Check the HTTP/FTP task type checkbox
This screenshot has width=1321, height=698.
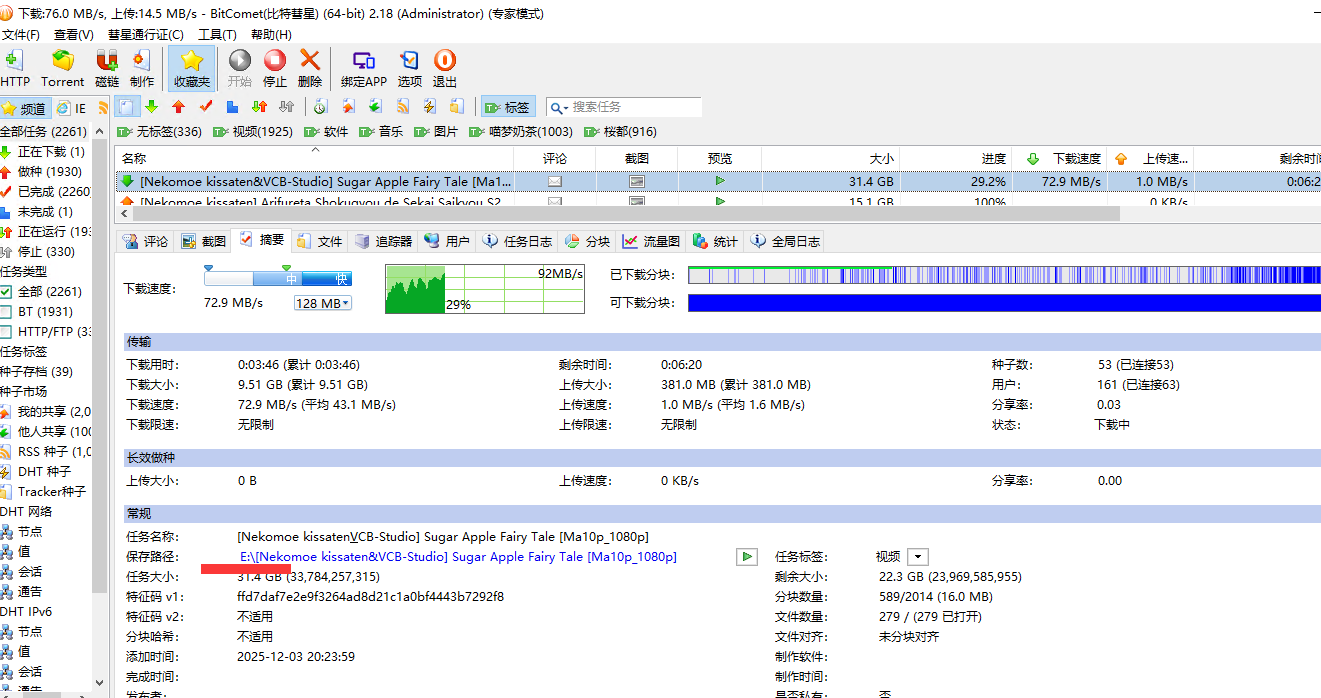(x=6, y=332)
